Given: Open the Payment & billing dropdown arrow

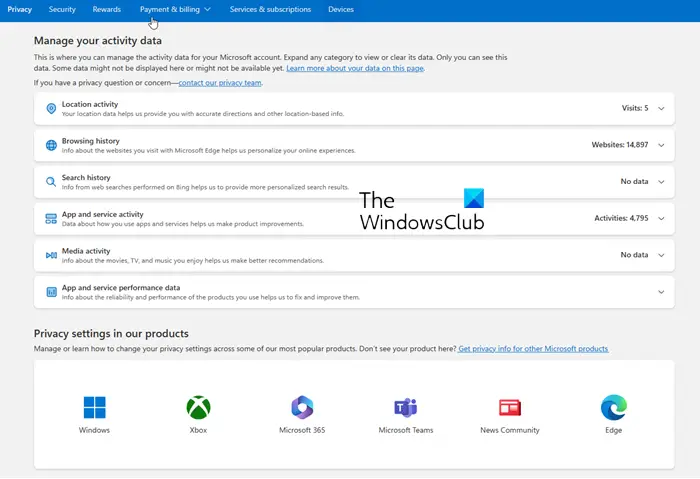Looking at the screenshot, I should coord(207,9).
